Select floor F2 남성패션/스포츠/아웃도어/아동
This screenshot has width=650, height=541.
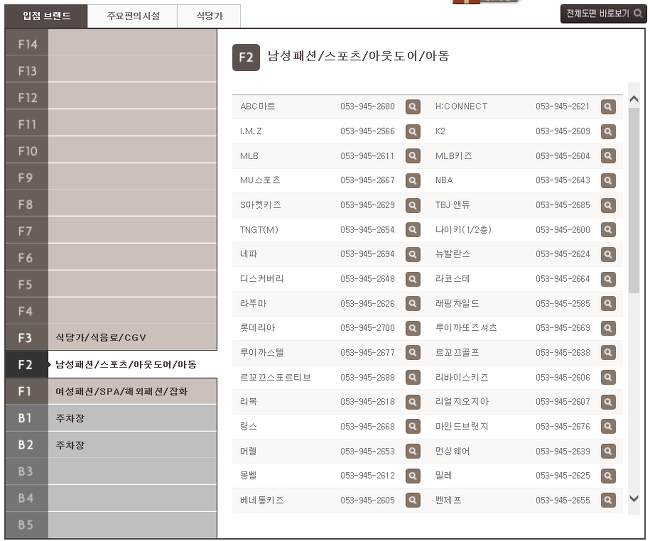click(x=111, y=364)
